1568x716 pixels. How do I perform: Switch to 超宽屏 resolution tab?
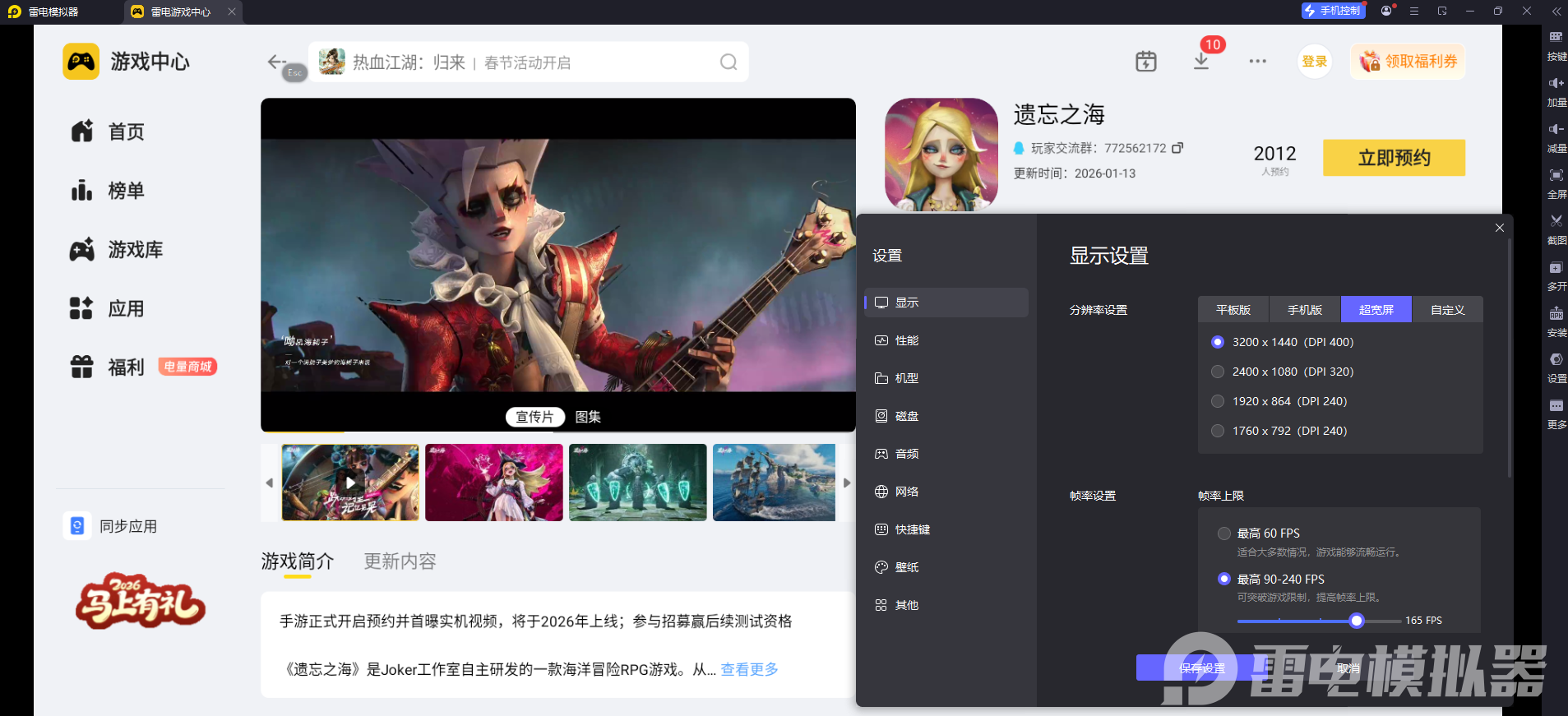tap(1376, 310)
